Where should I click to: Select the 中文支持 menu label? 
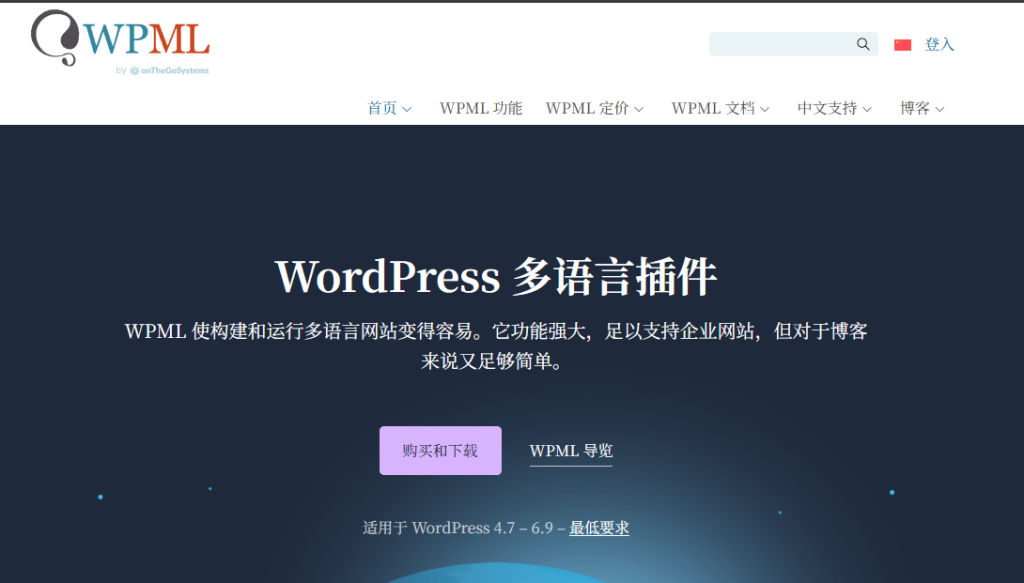tap(827, 108)
